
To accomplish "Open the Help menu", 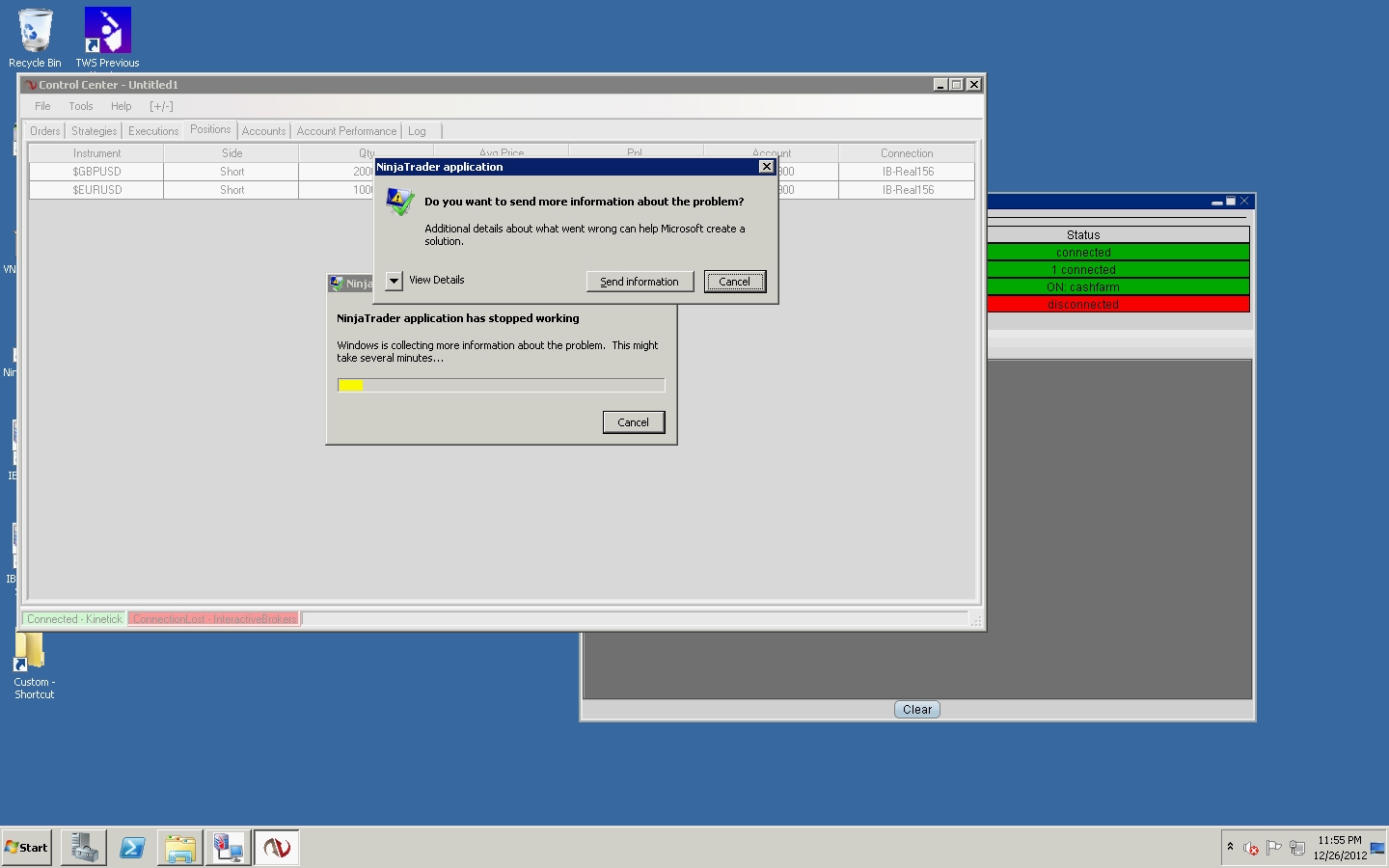I will [121, 106].
